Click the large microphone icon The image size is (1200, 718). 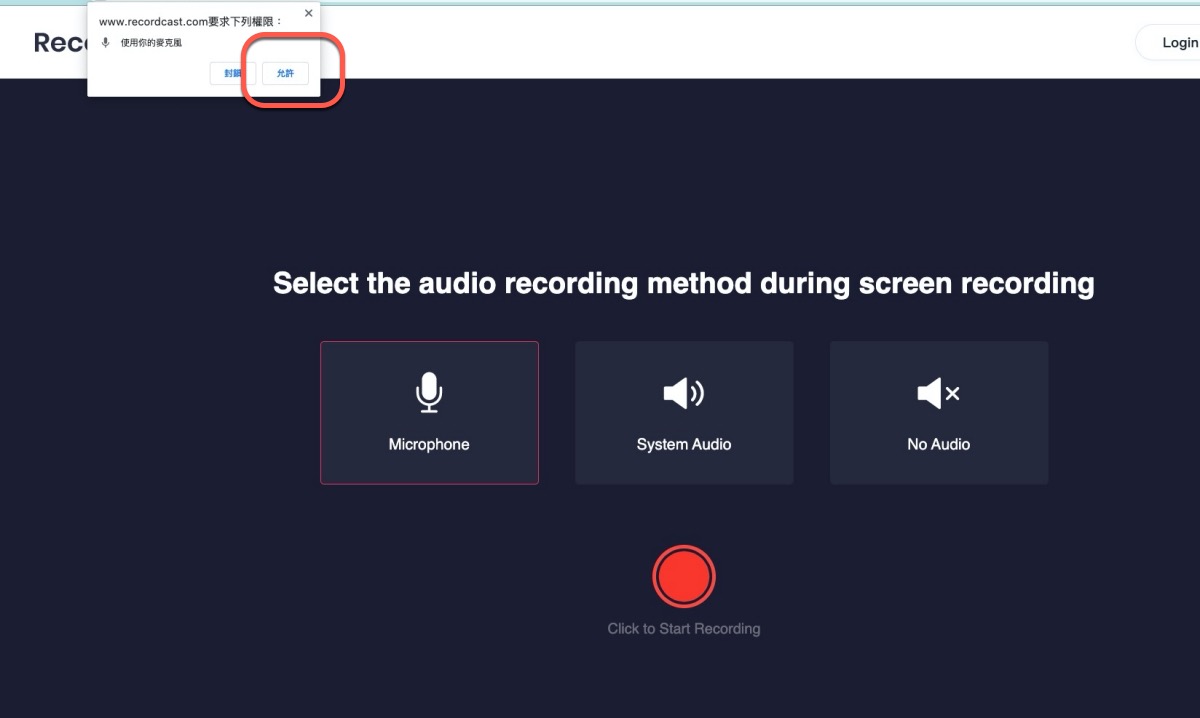tap(429, 393)
